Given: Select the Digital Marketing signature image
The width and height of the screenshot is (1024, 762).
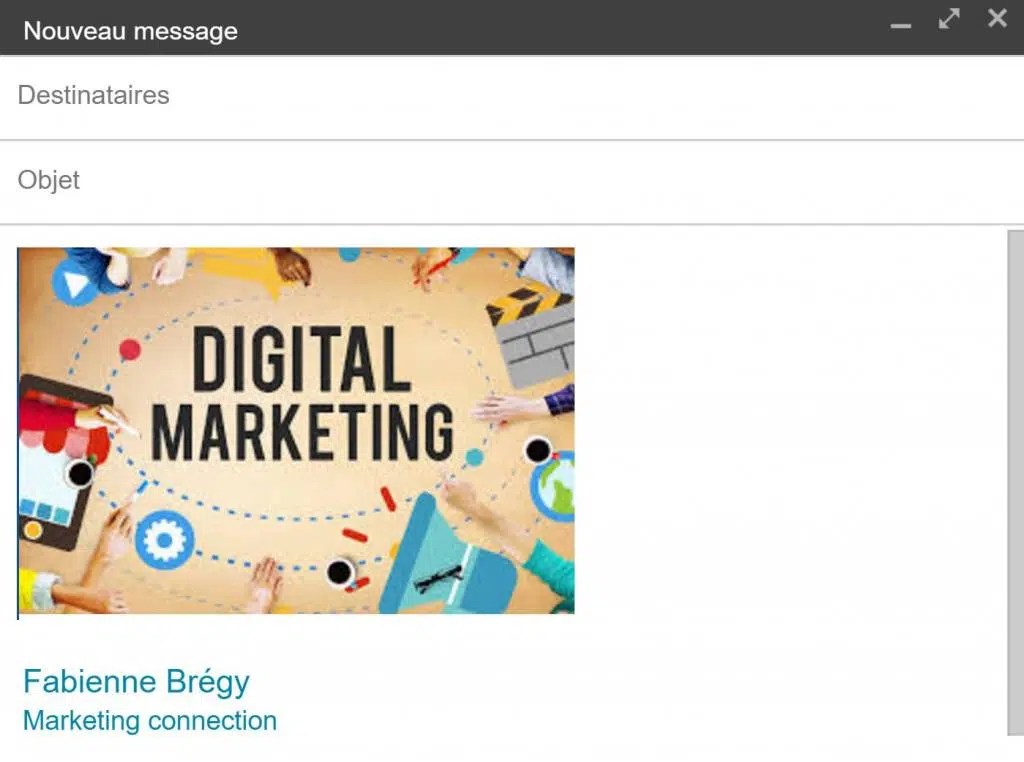Looking at the screenshot, I should [296, 430].
